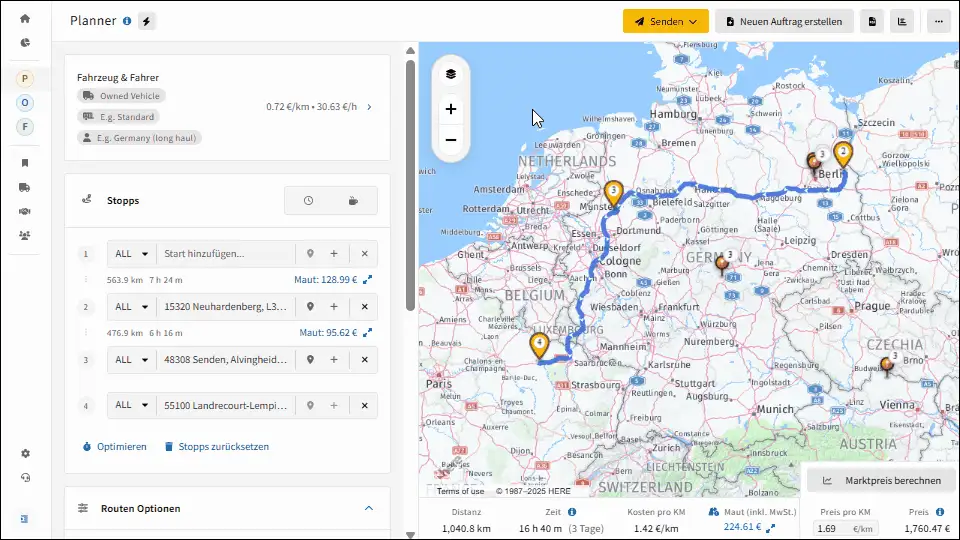
Task: Click the drag handle of stop 4
Action: click(x=86, y=405)
